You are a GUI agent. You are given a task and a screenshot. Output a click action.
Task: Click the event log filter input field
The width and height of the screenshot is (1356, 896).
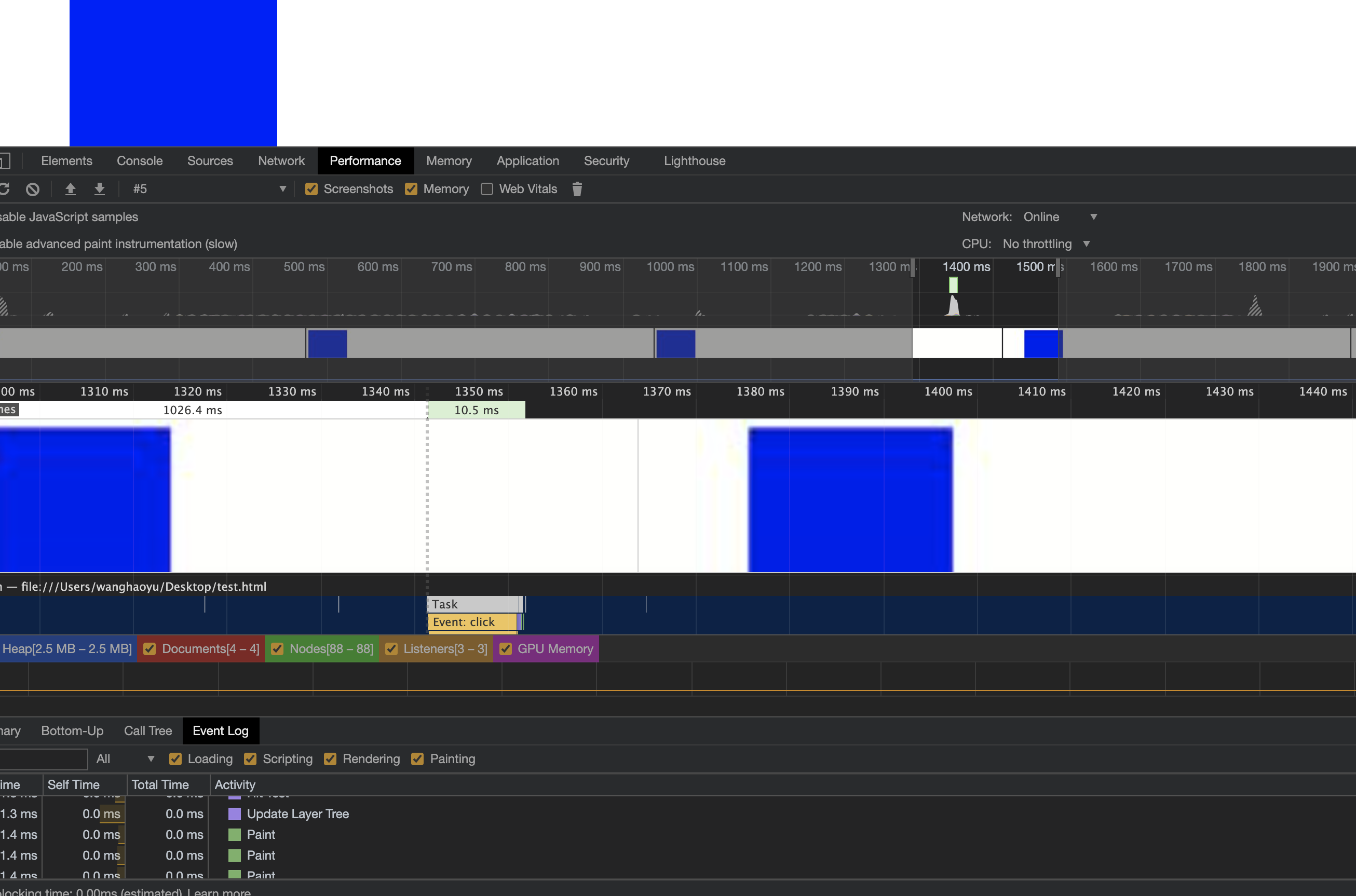click(x=44, y=759)
